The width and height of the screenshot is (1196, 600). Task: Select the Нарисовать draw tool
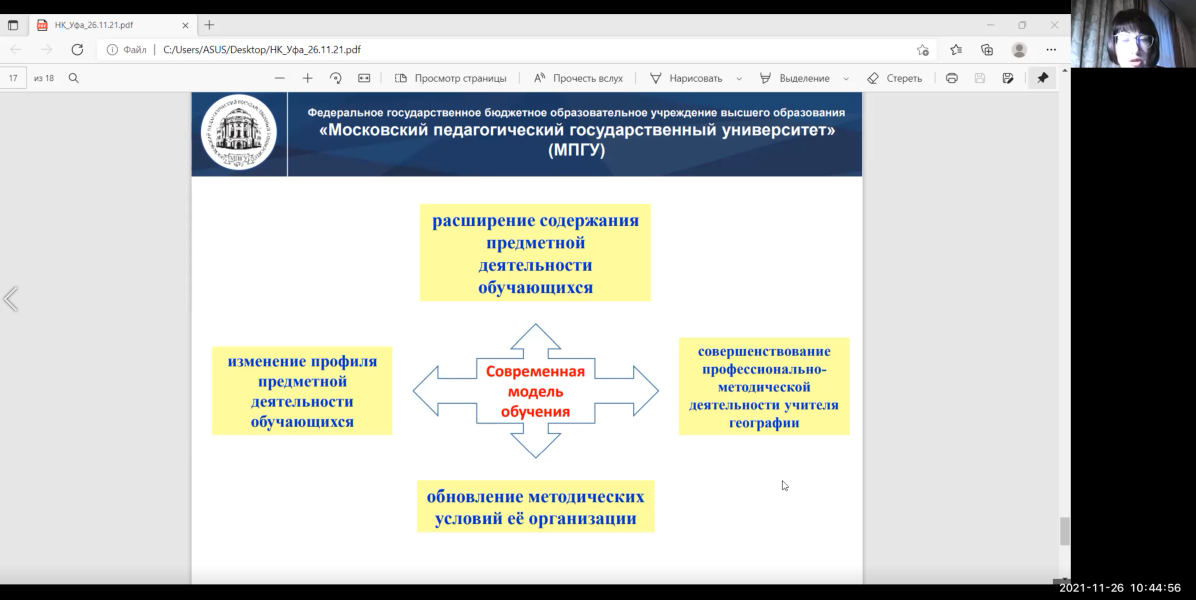pyautogui.click(x=686, y=78)
